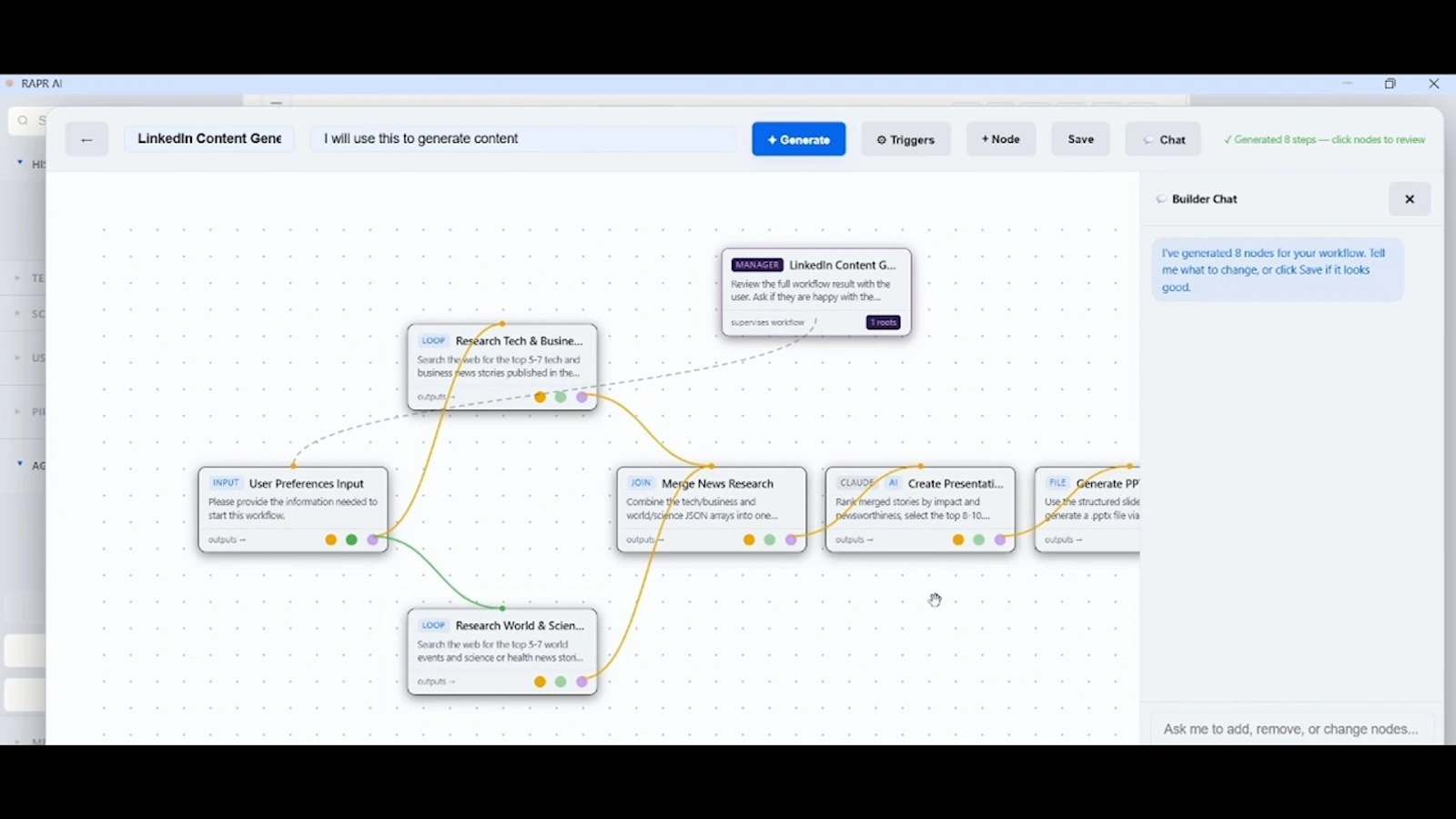Click green output port on Research Tech node
This screenshot has height=819, width=1456.
coord(561,397)
